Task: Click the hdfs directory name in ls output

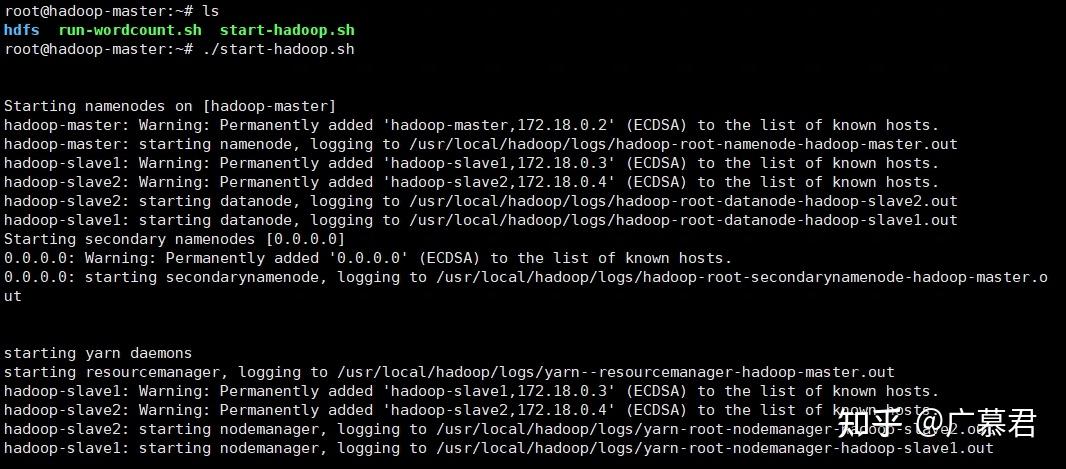Action: (22, 30)
